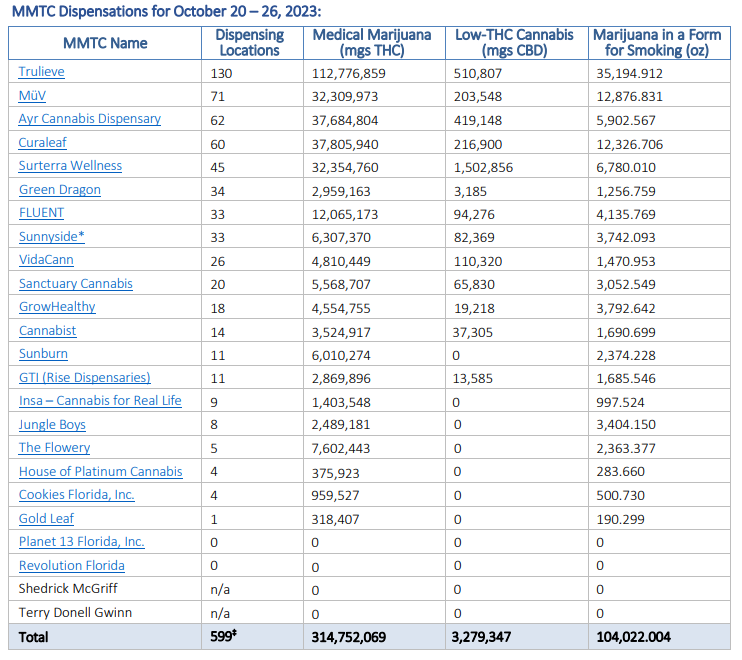Follow the Ayr Cannabis Dispensary link
Image resolution: width=742 pixels, height=660 pixels.
click(x=89, y=119)
